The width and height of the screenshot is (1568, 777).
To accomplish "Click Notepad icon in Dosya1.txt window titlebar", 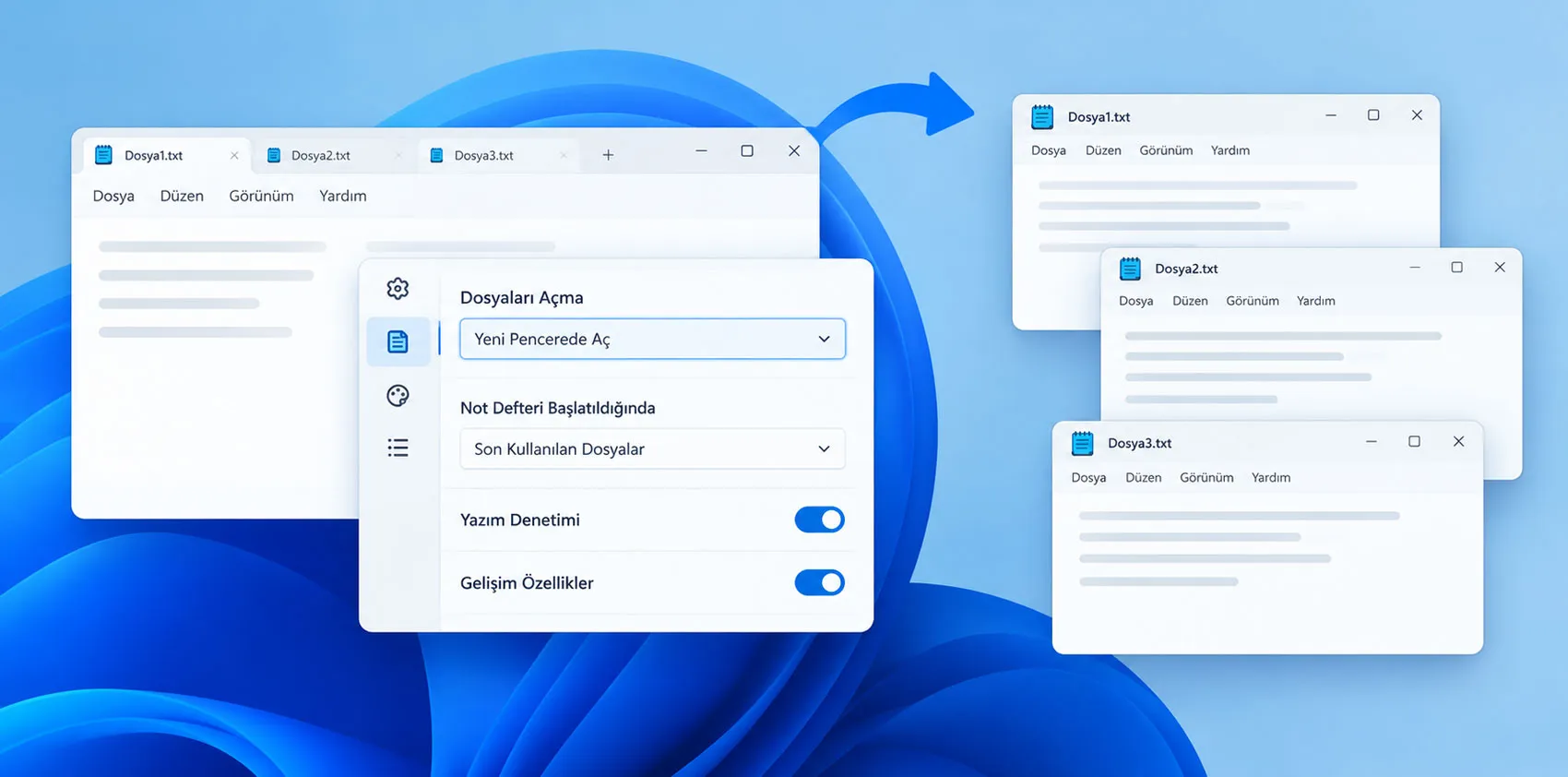I will point(1042,117).
